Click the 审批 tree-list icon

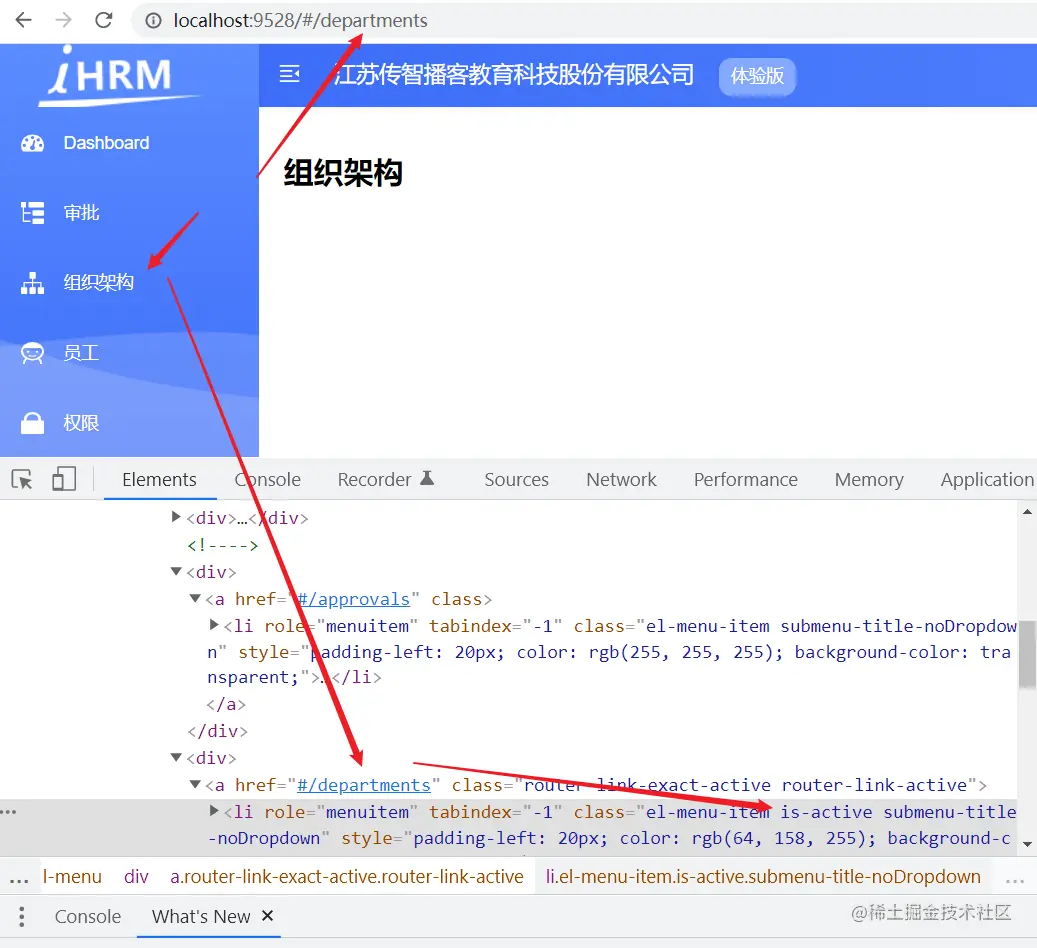(x=32, y=213)
